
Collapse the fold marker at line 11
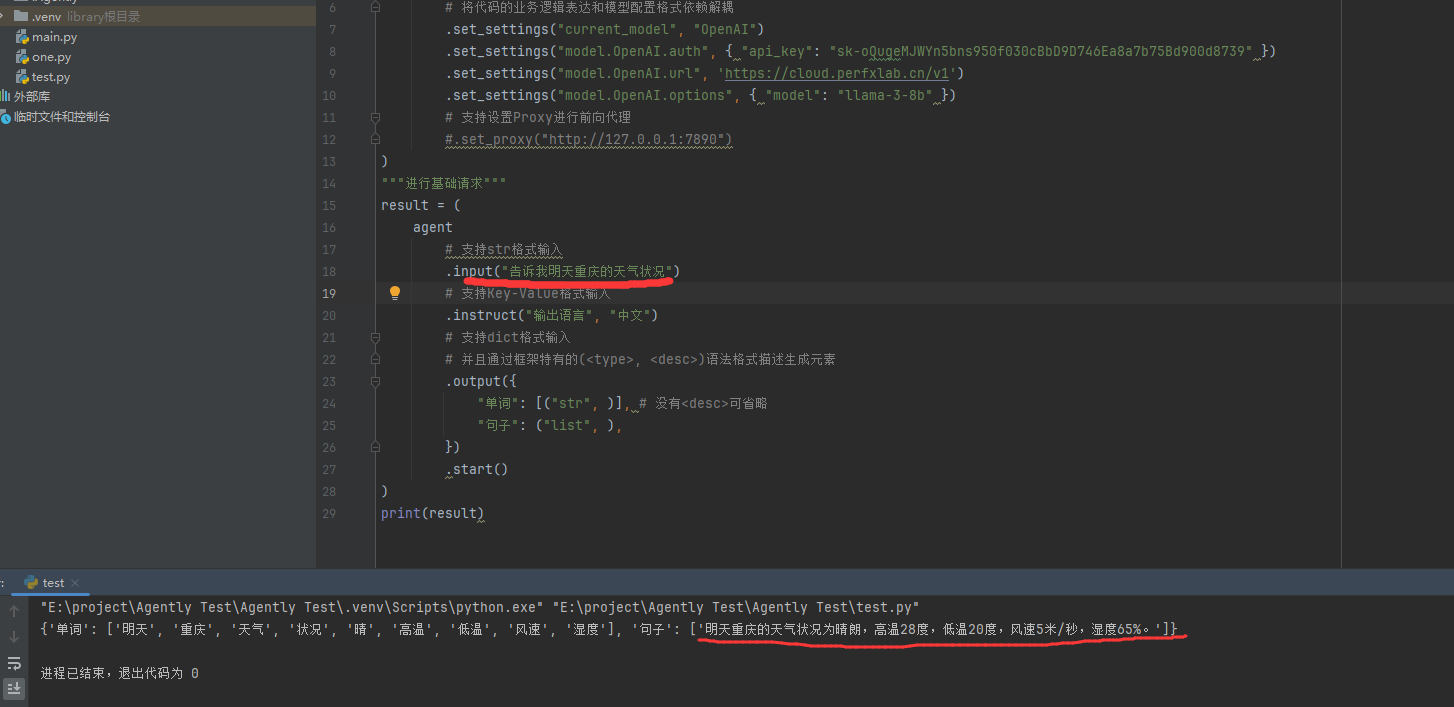[x=376, y=117]
